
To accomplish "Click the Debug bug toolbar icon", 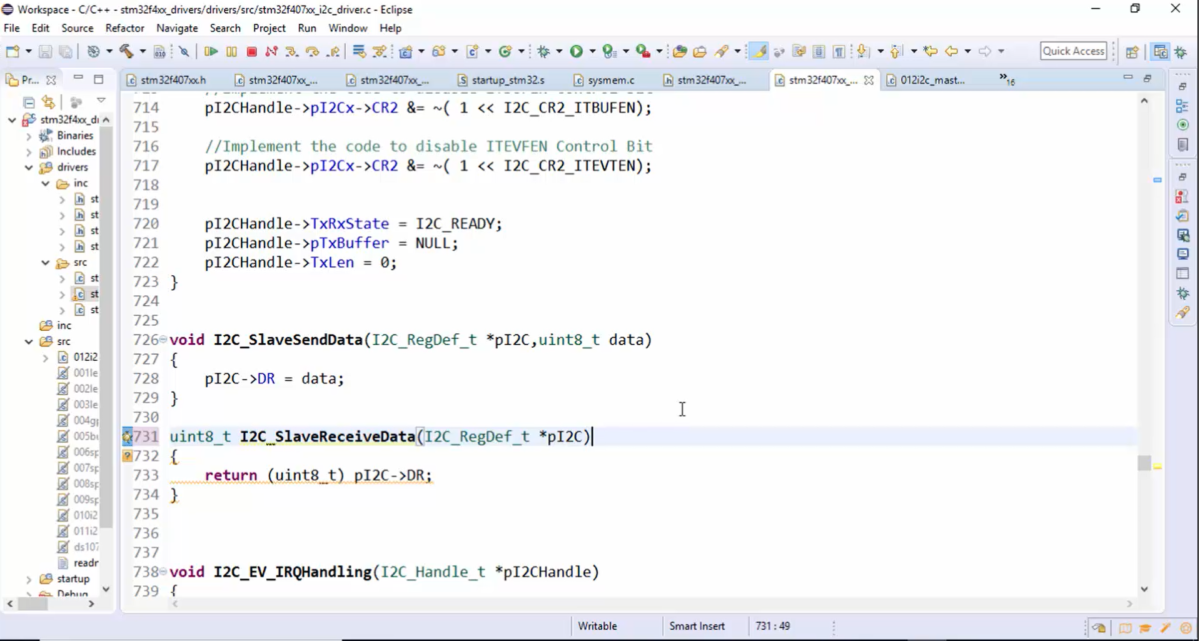I will point(543,51).
